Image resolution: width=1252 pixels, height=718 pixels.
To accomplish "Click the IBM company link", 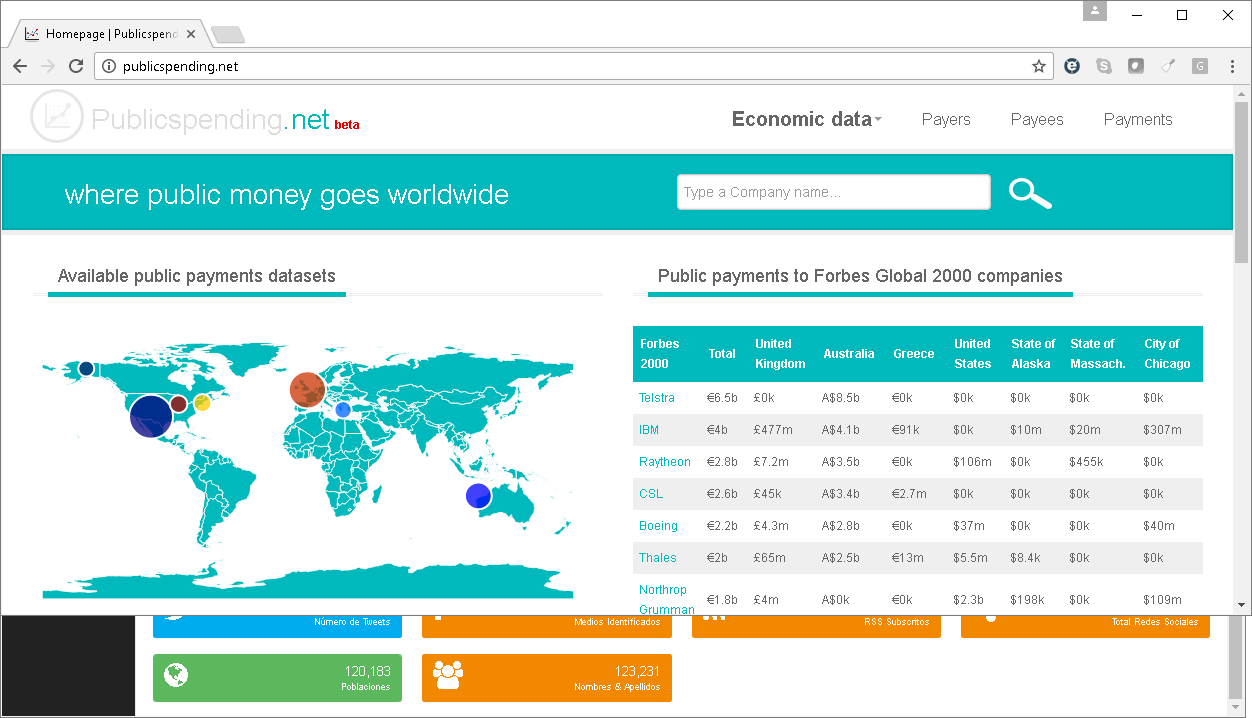I will 649,430.
